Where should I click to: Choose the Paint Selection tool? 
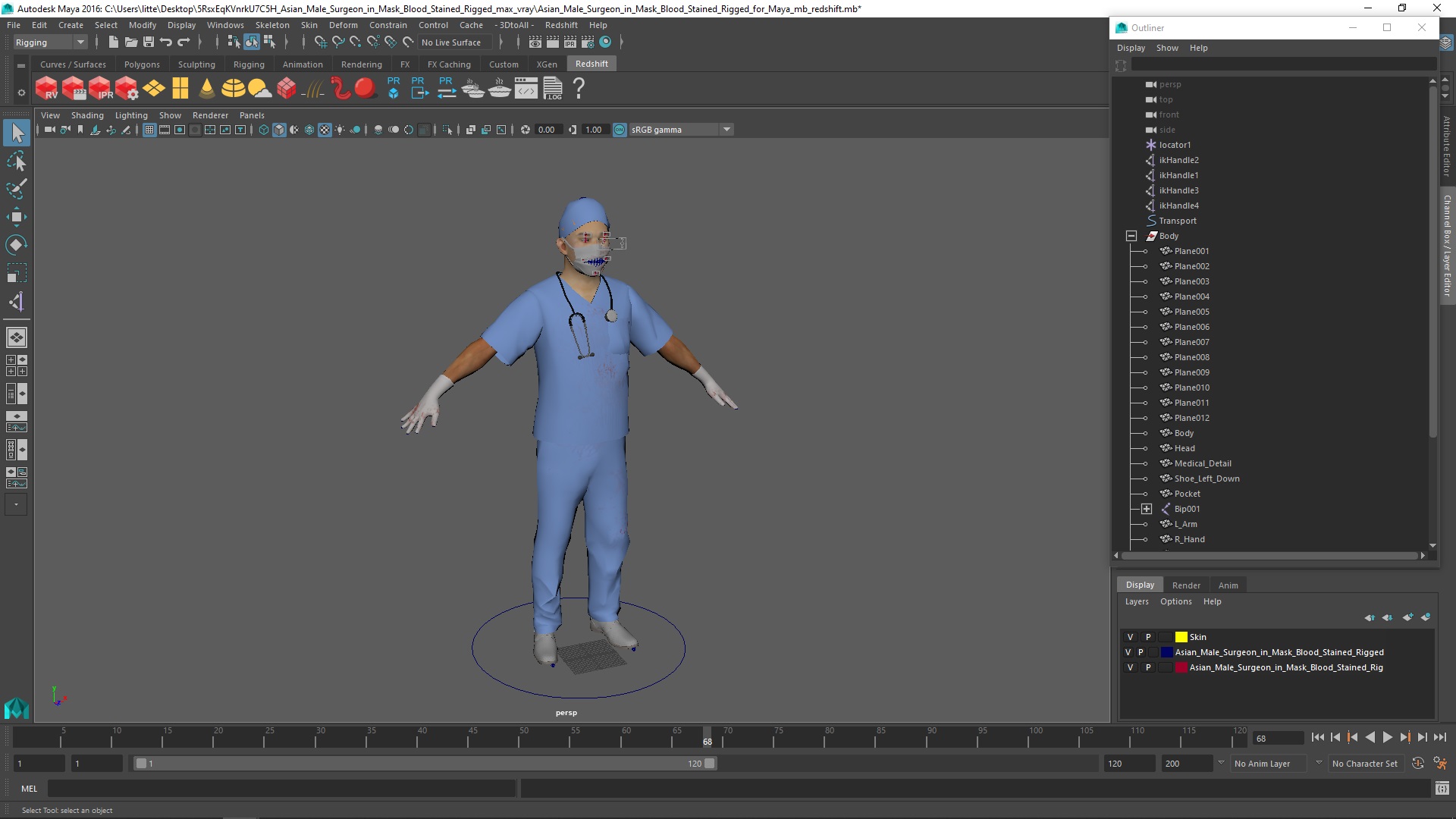pos(17,189)
